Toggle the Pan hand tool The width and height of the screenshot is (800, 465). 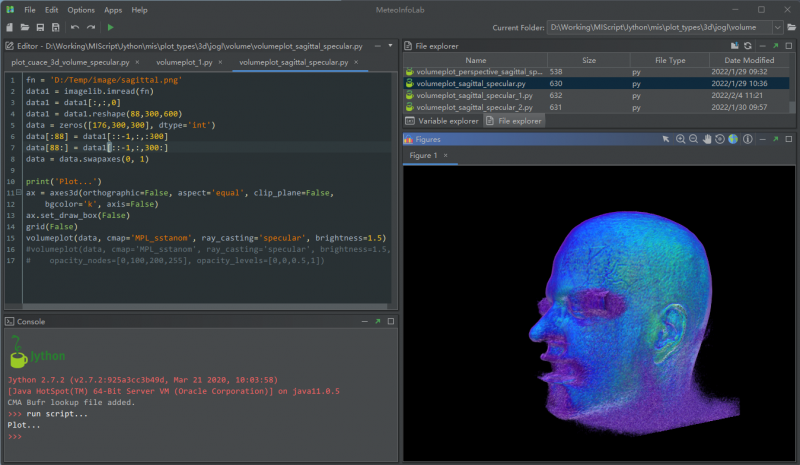706,139
